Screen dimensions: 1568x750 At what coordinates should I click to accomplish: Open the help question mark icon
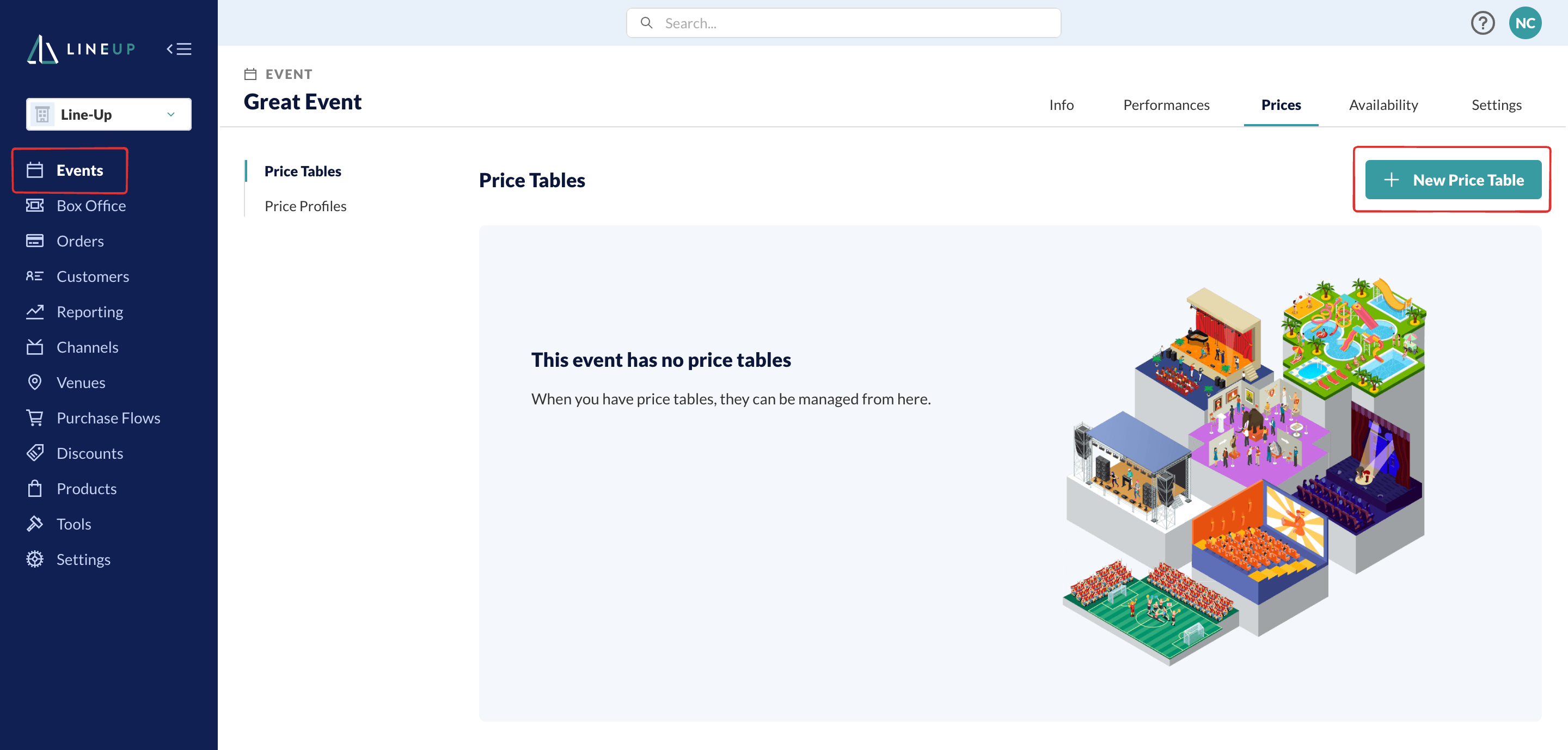(1483, 23)
